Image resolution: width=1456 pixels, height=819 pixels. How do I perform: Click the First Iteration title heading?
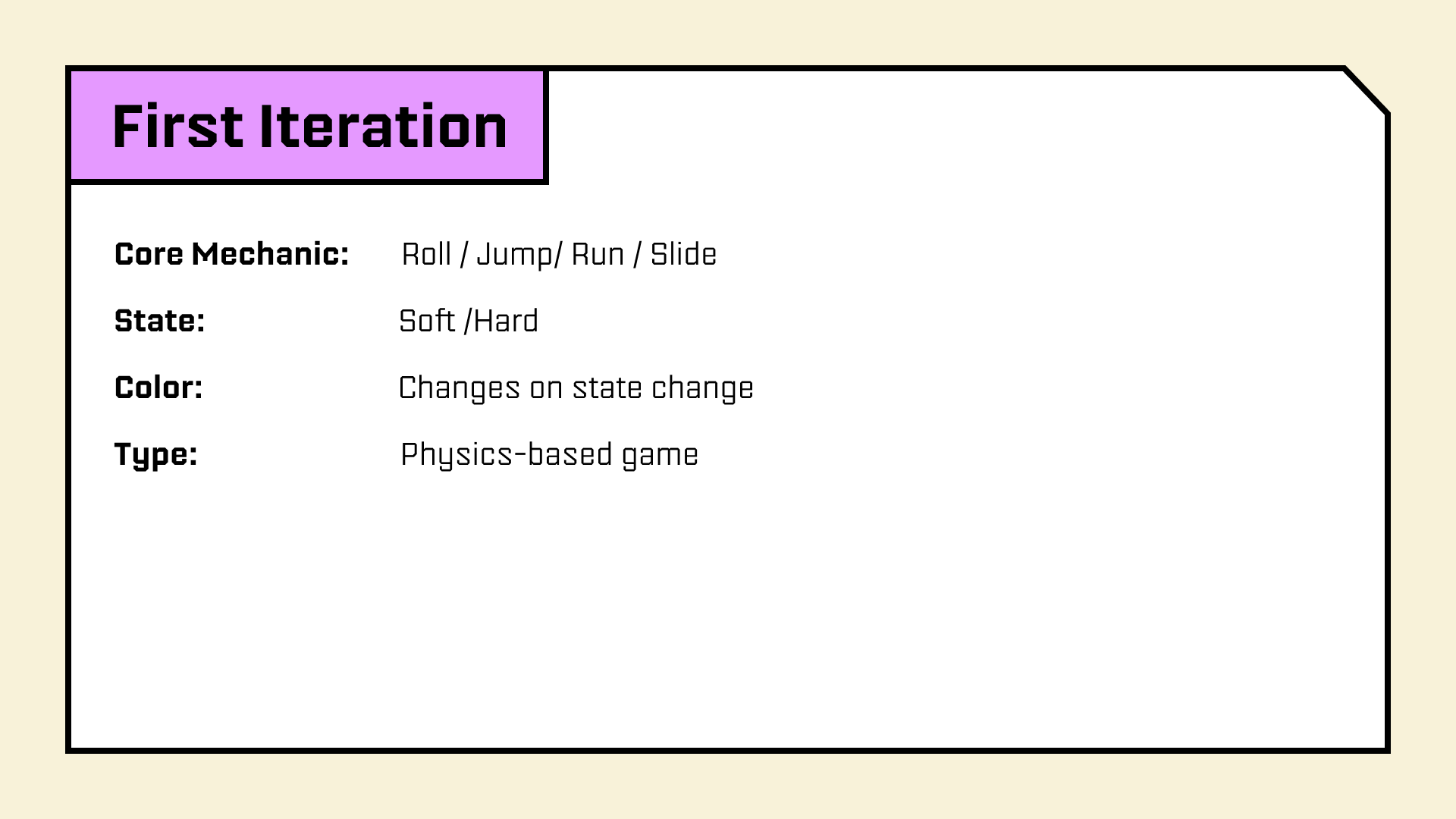(309, 126)
